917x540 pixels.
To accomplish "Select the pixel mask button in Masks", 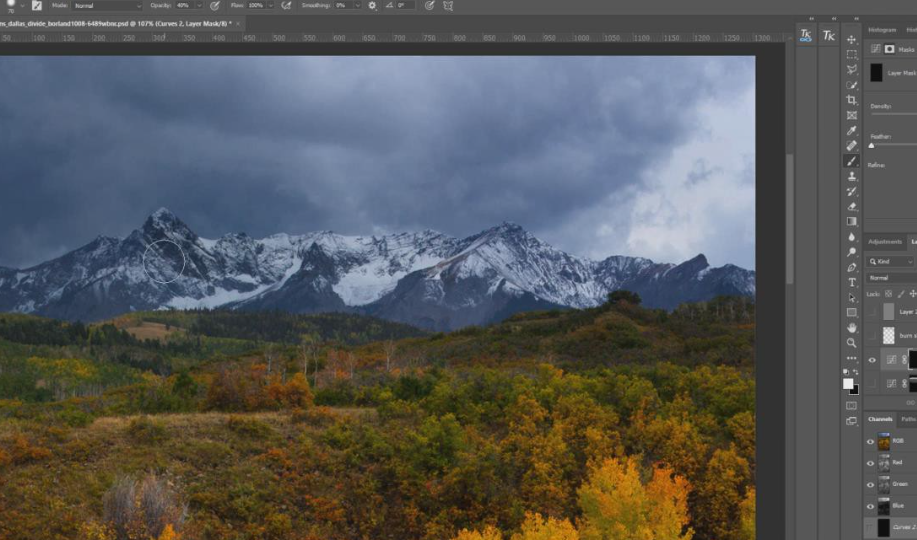I will (x=890, y=49).
